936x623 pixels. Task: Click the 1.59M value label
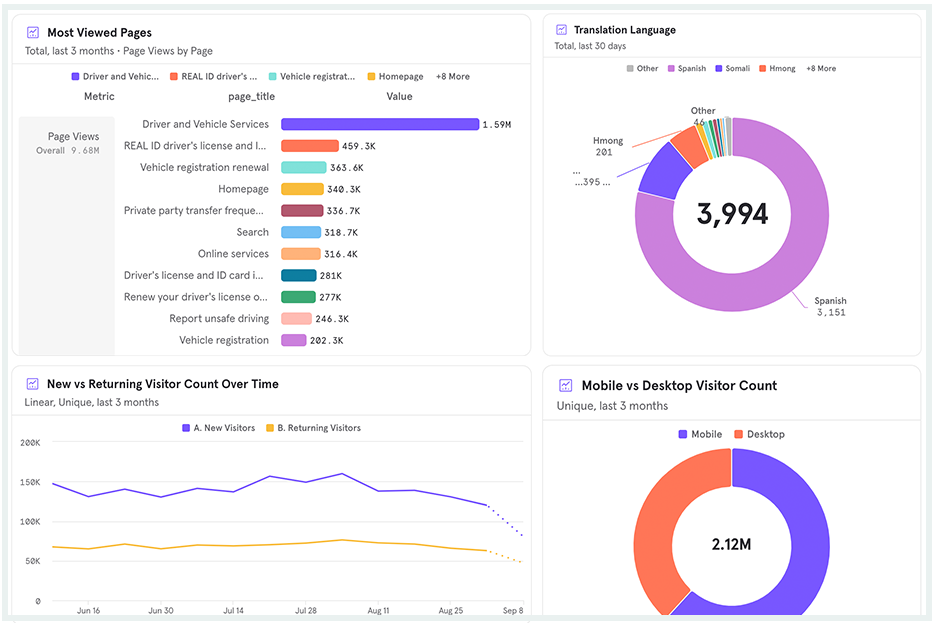point(497,125)
